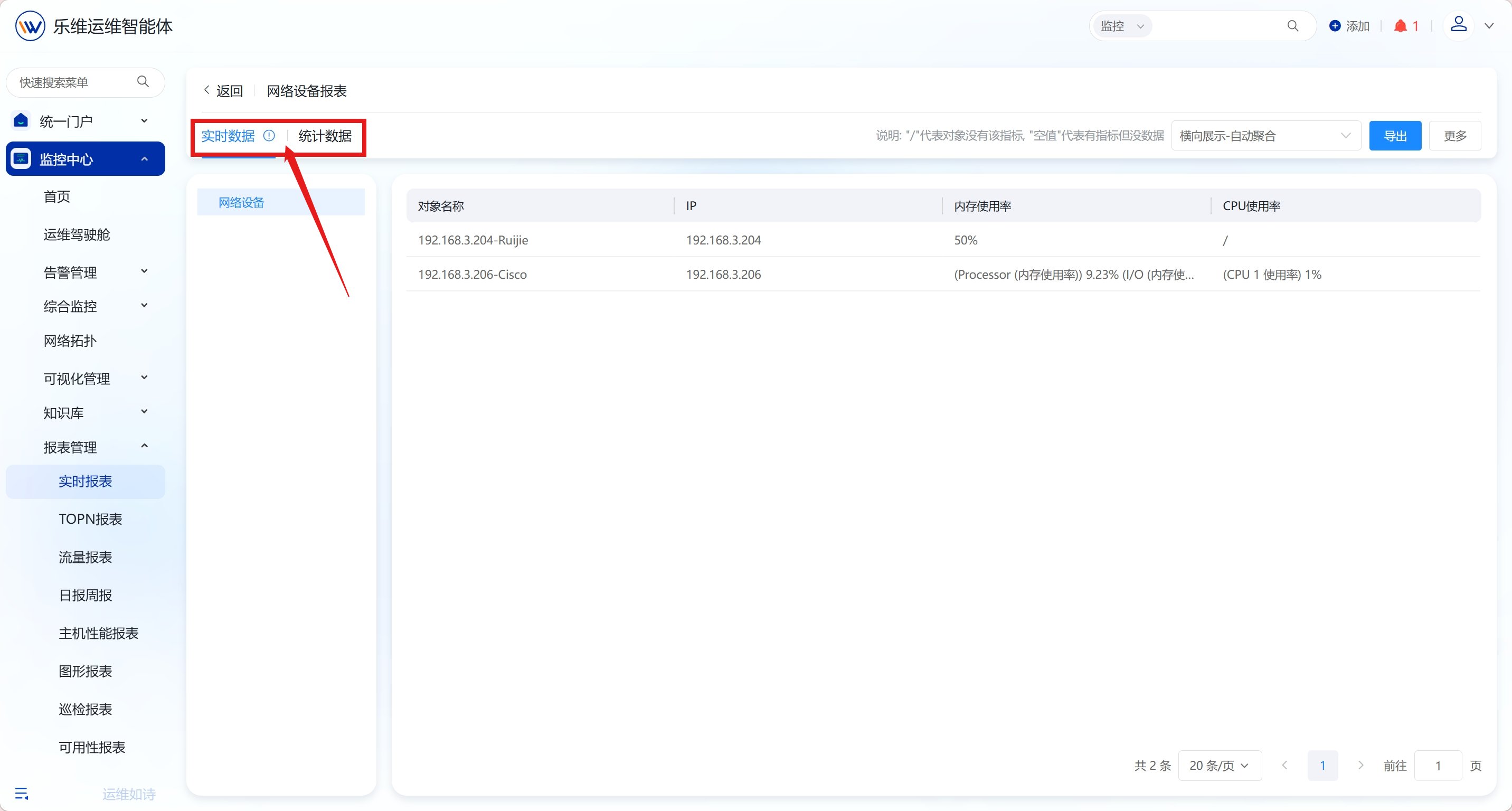Open 主机性能报表 in the sidebar
The image size is (1512, 811).
pos(99,633)
